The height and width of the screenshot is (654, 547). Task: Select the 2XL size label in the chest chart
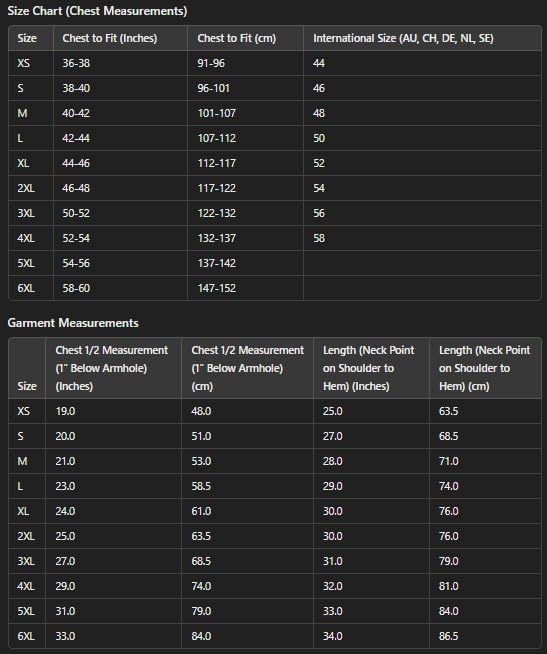[26, 188]
